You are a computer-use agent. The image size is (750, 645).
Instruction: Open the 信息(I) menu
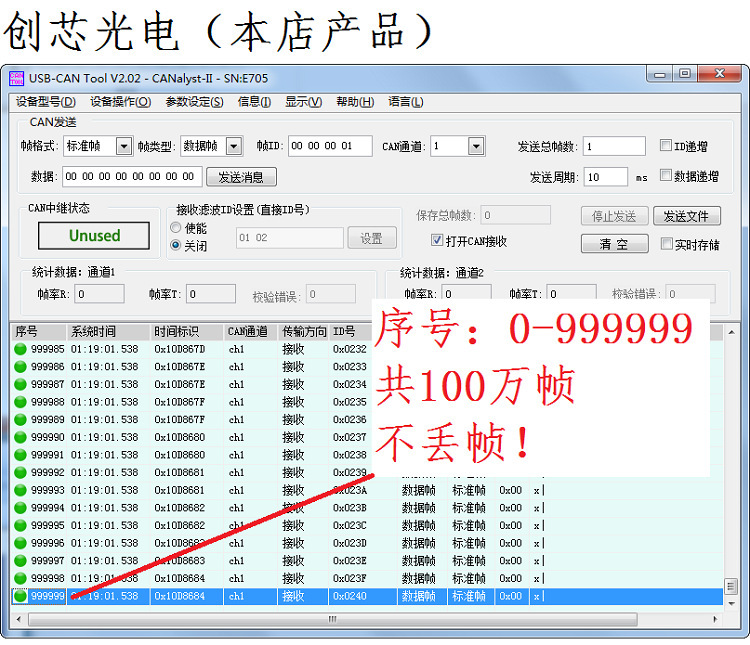pyautogui.click(x=254, y=102)
